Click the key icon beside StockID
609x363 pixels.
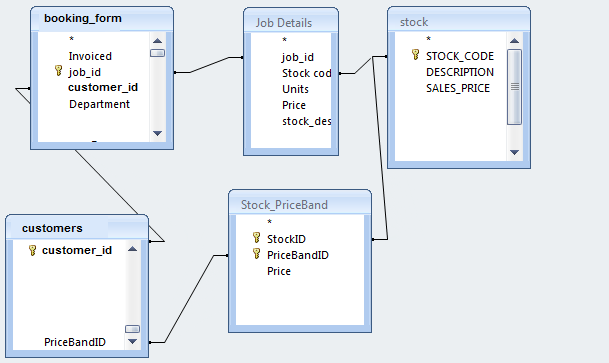click(x=256, y=238)
